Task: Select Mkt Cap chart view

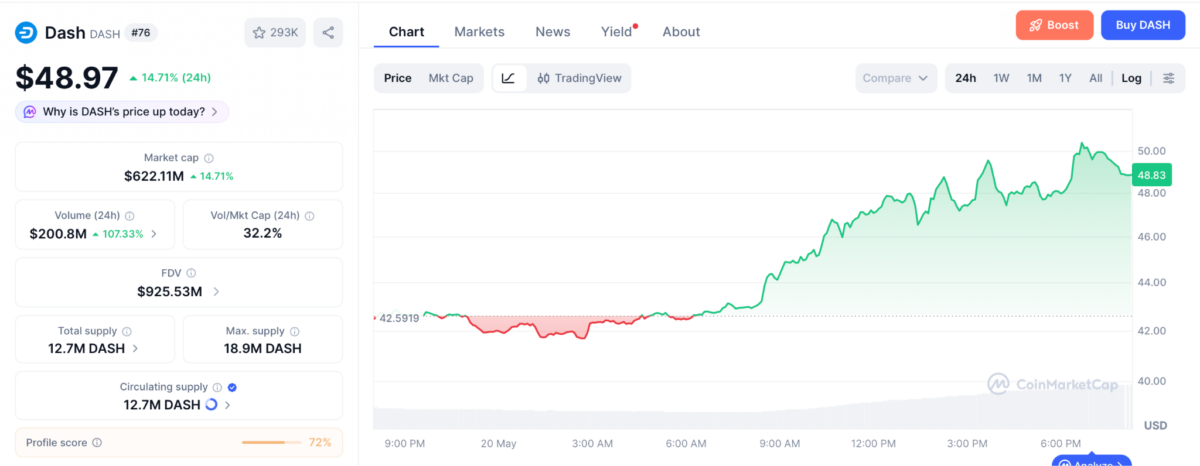Action: 451,78
